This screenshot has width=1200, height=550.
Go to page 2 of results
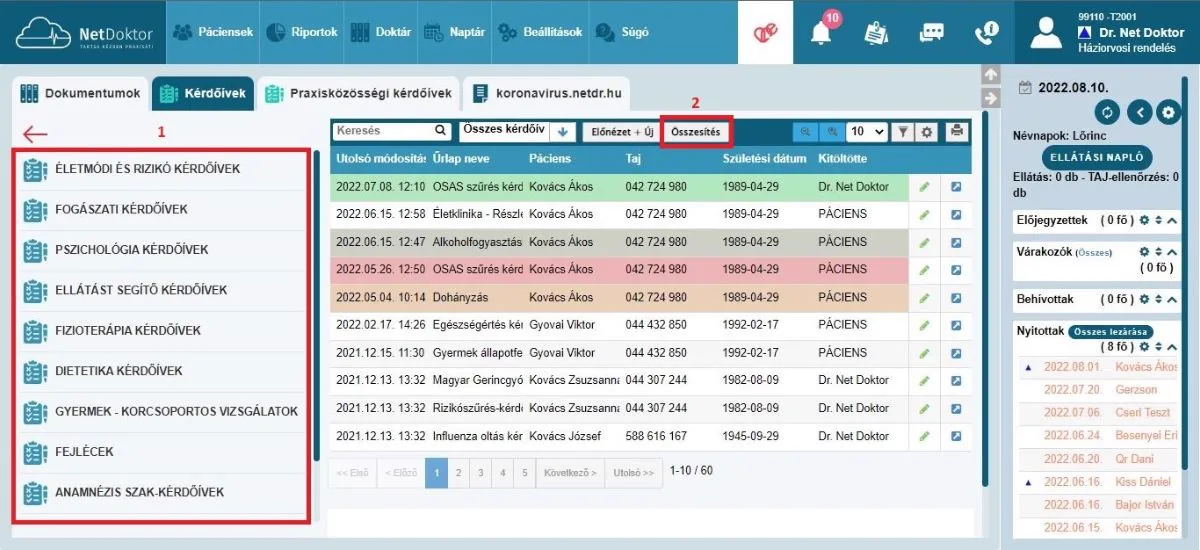click(x=459, y=473)
